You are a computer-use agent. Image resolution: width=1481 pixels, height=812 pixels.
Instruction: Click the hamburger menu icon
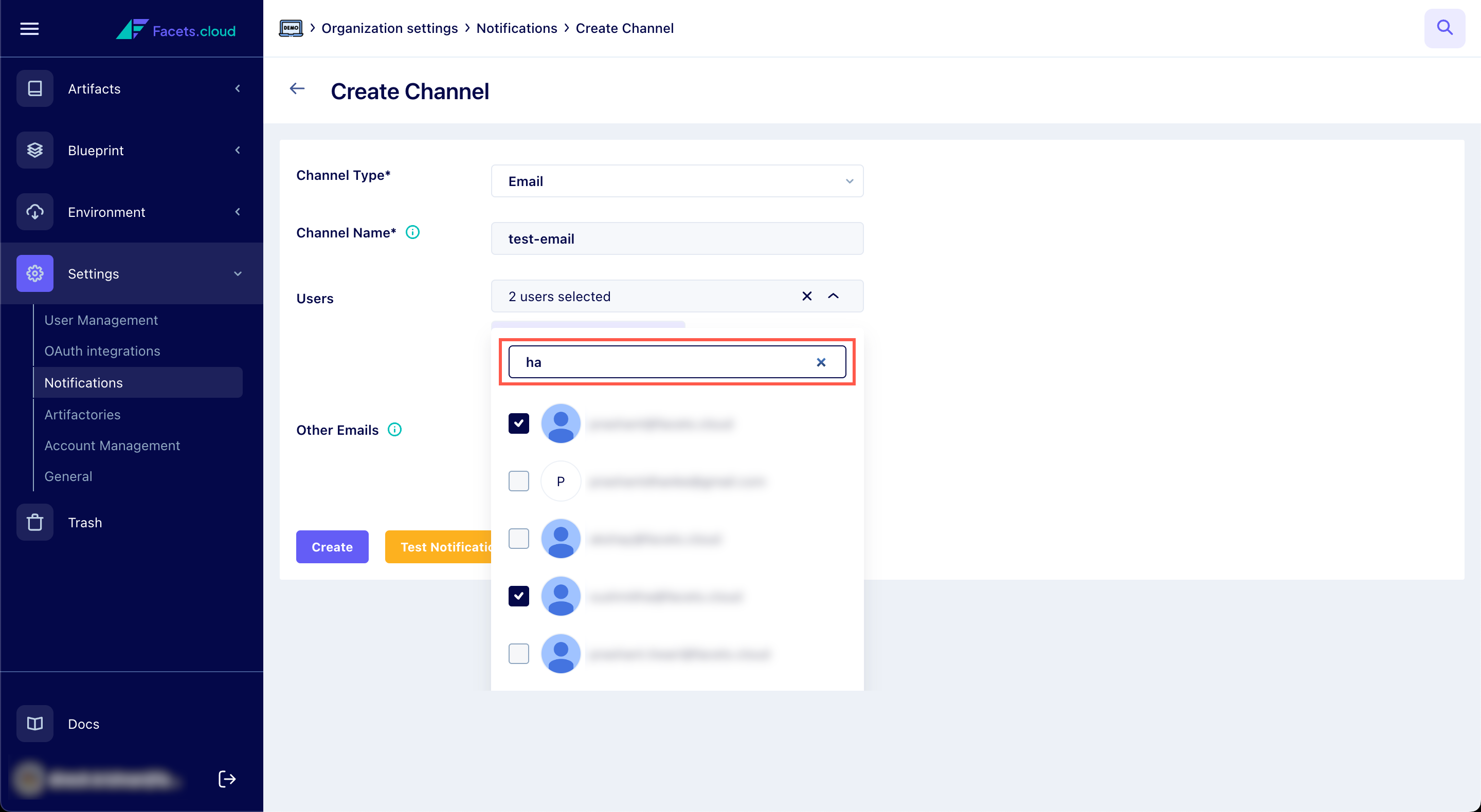tap(29, 29)
